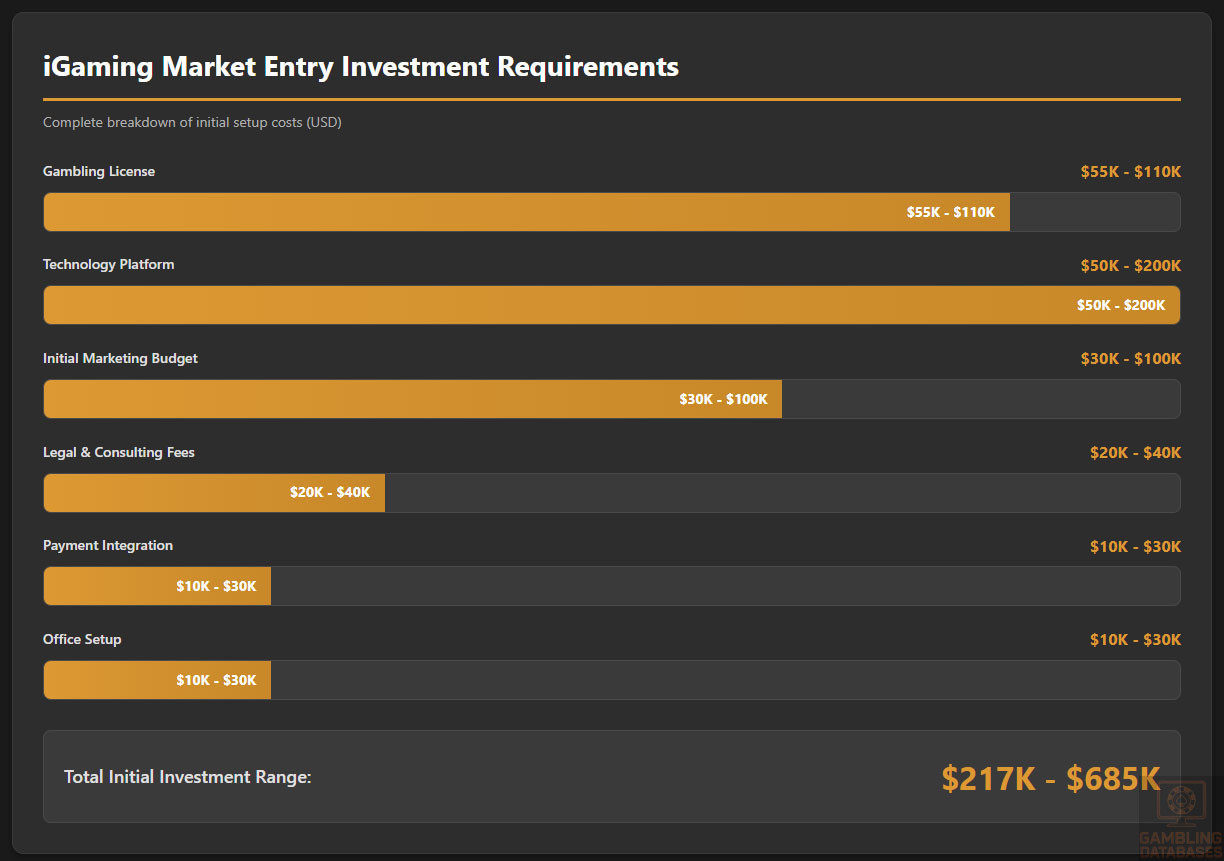
Task: Click the $55K - $110K value at right
Action: pyautogui.click(x=1130, y=172)
